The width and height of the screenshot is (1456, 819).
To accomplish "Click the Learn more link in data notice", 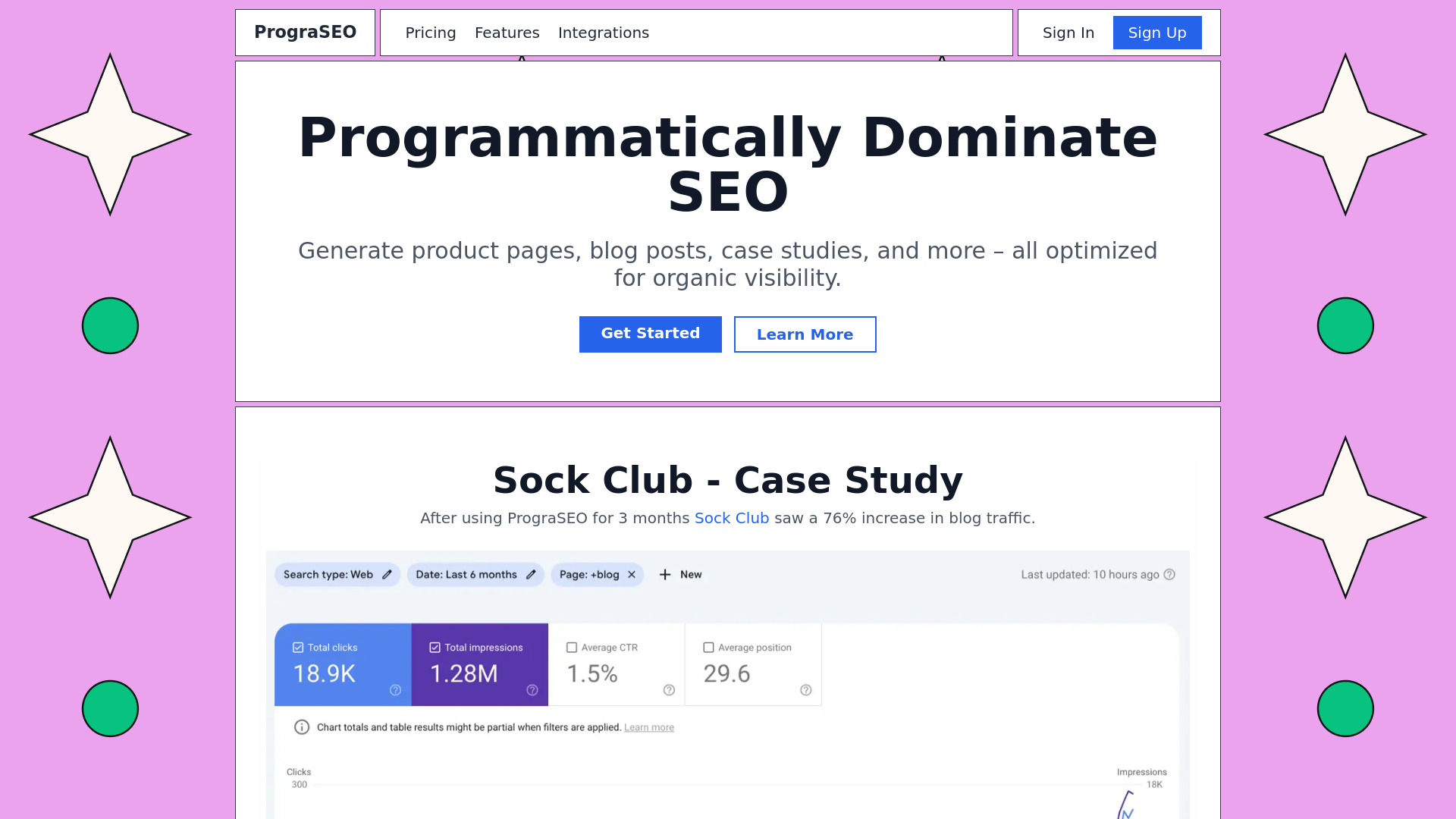I will coord(649,727).
